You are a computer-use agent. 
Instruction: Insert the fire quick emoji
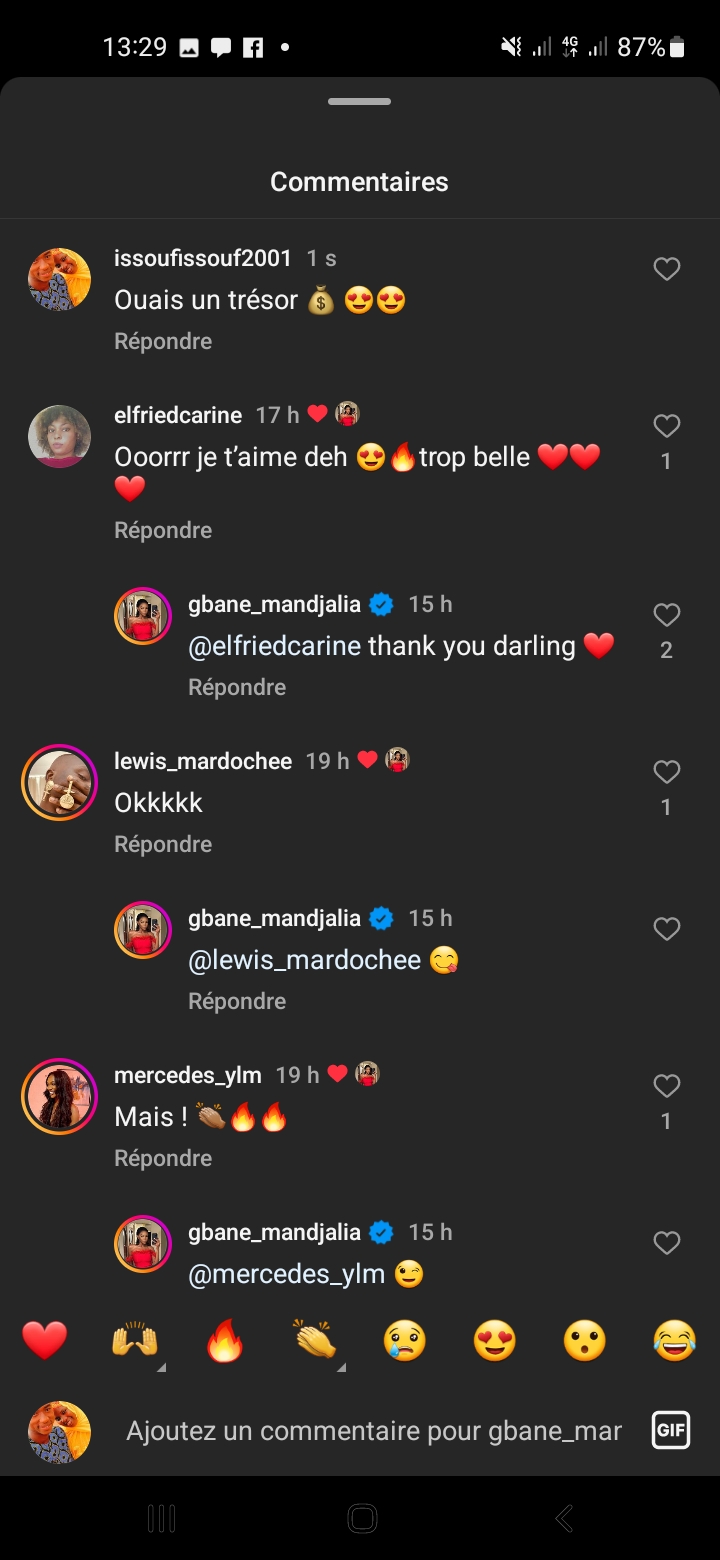tap(225, 1340)
